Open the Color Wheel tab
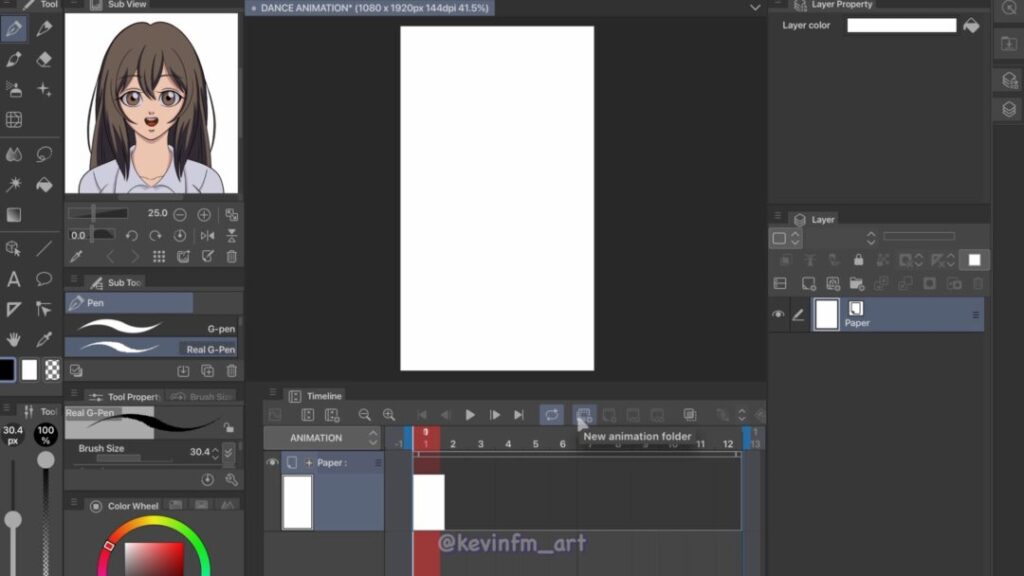 [x=125, y=505]
